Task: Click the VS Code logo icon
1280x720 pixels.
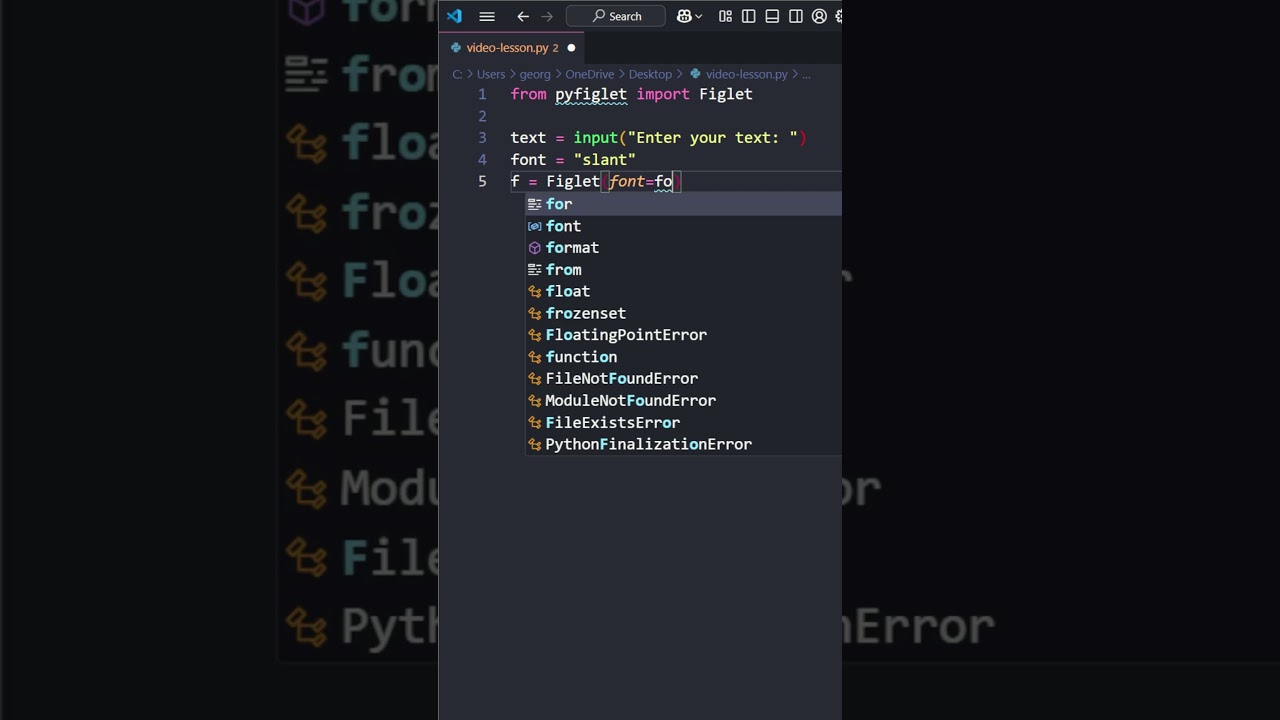Action: click(454, 16)
